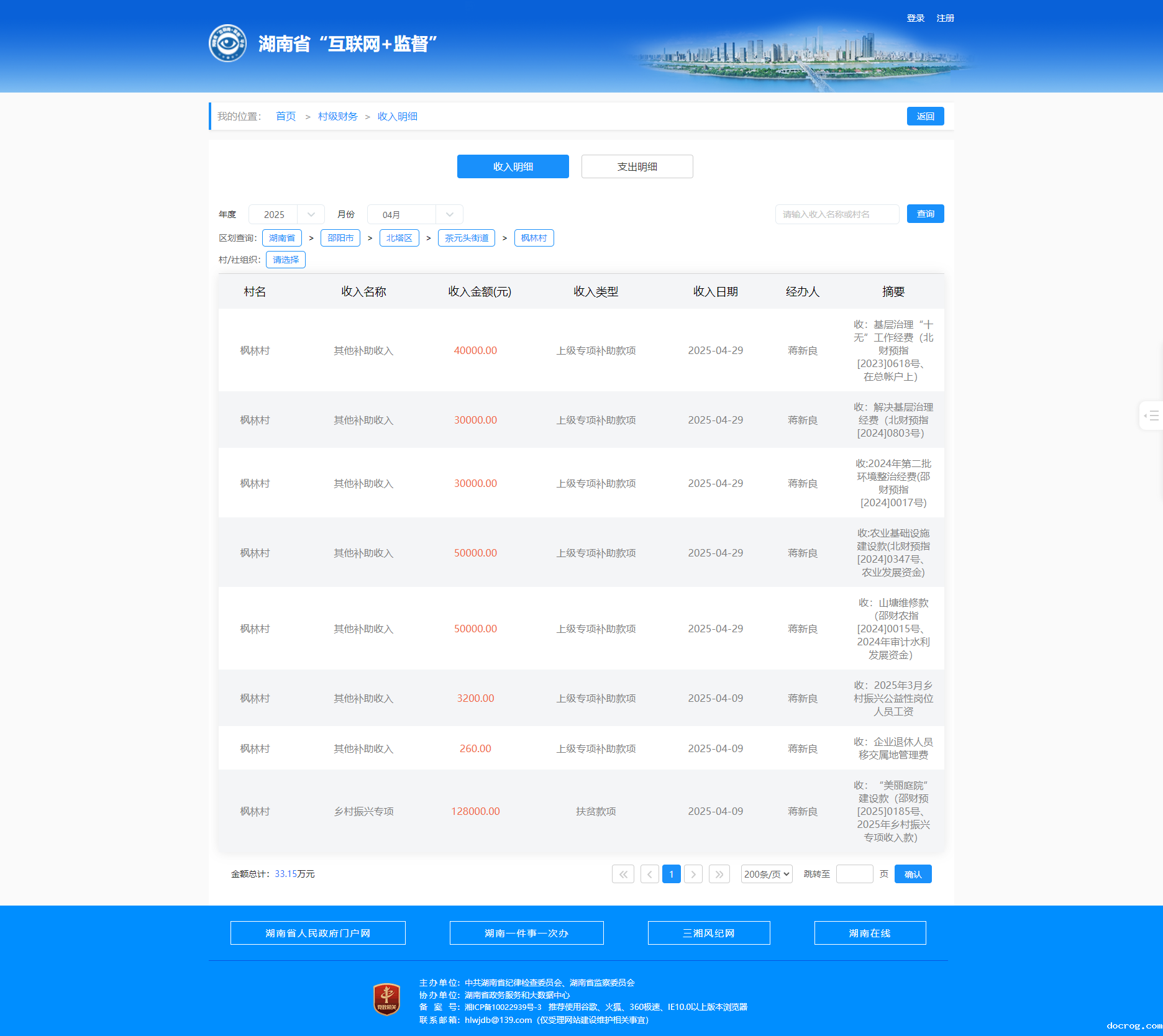Switch to 支出明细 tab

tap(637, 166)
